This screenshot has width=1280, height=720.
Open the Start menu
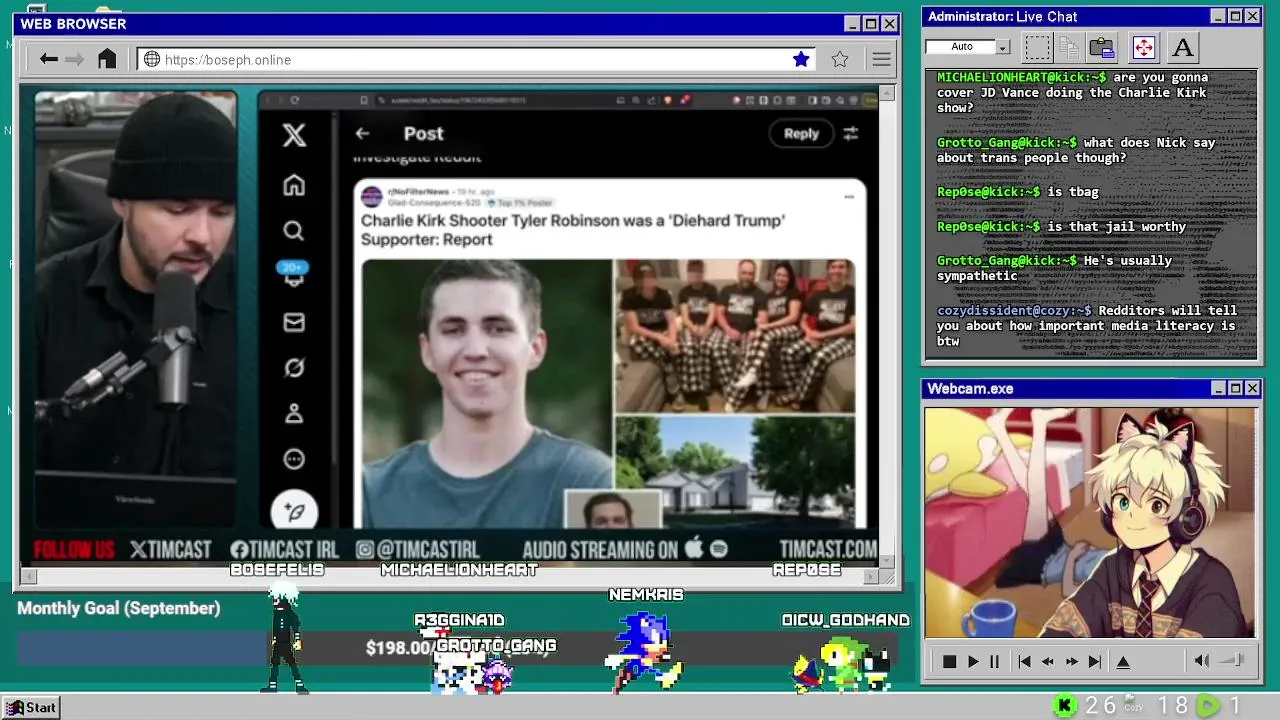31,707
